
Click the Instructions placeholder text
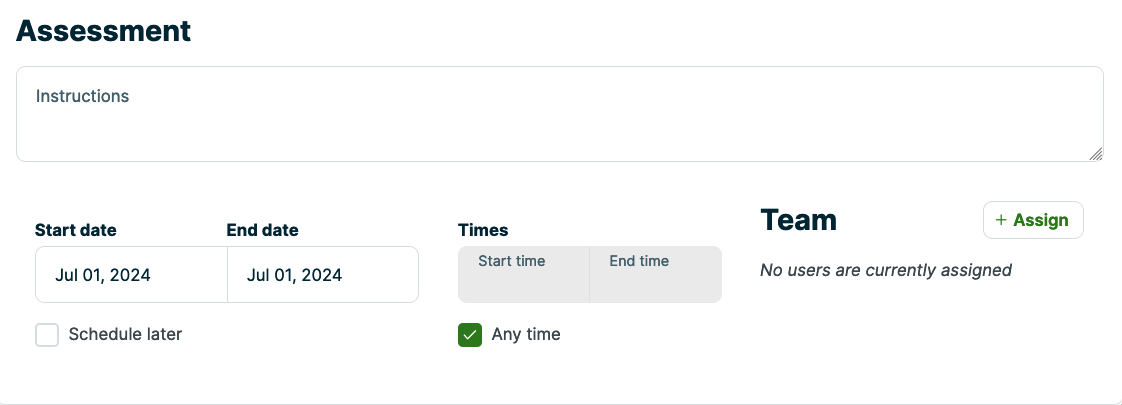(x=83, y=97)
